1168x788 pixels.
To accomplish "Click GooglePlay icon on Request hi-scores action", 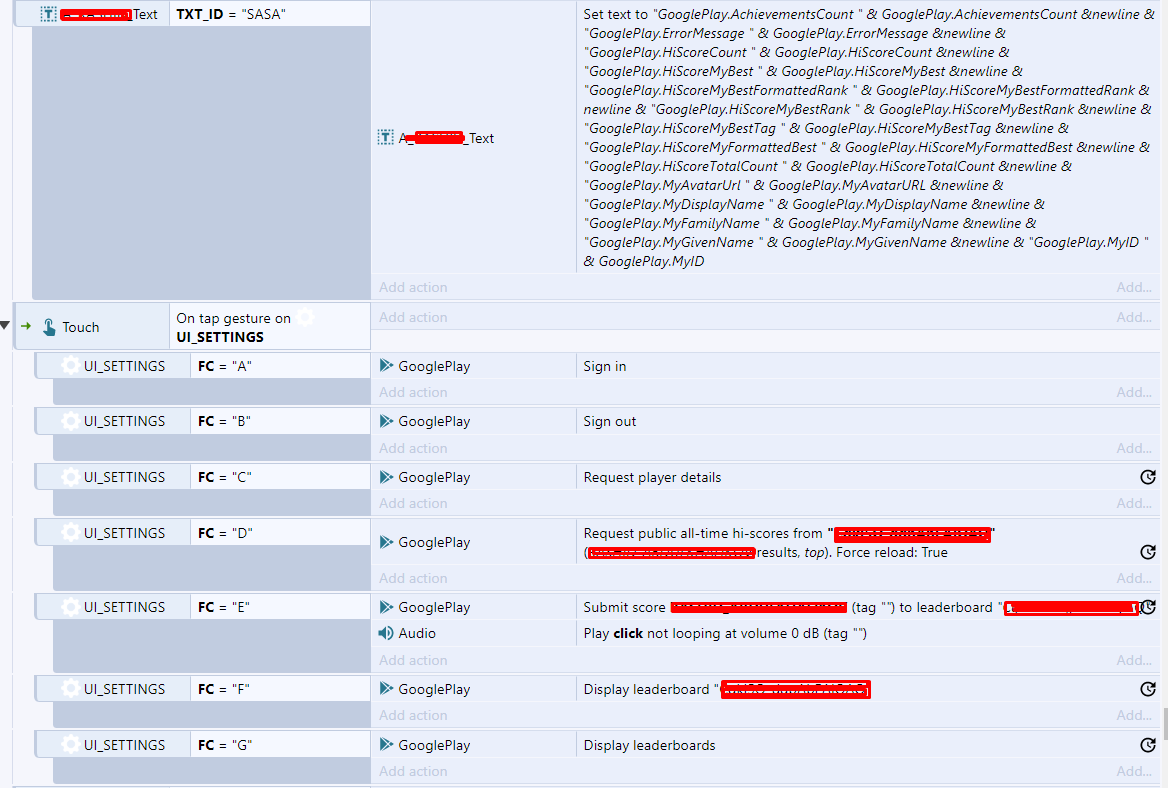I will click(x=386, y=542).
